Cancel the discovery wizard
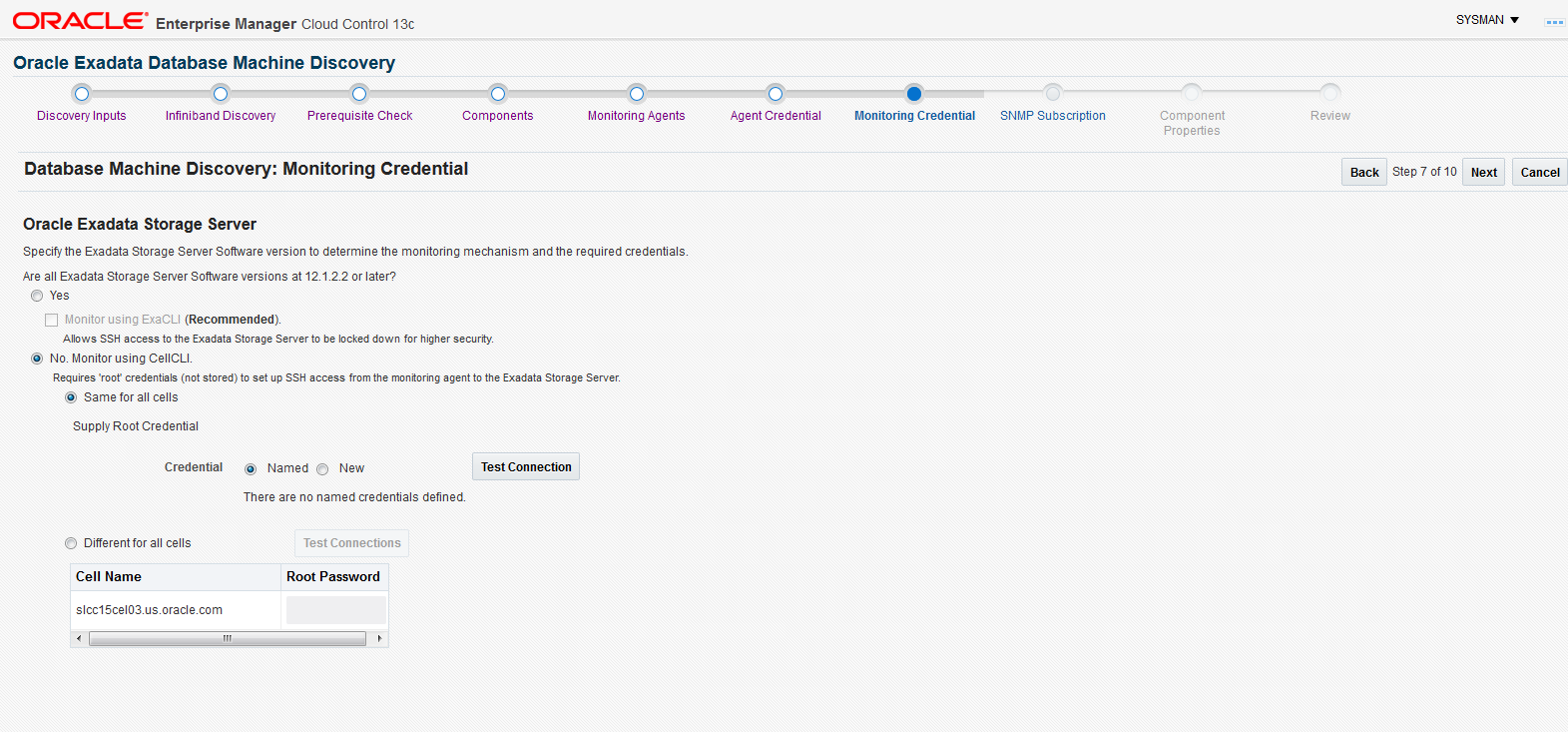 coord(1540,172)
